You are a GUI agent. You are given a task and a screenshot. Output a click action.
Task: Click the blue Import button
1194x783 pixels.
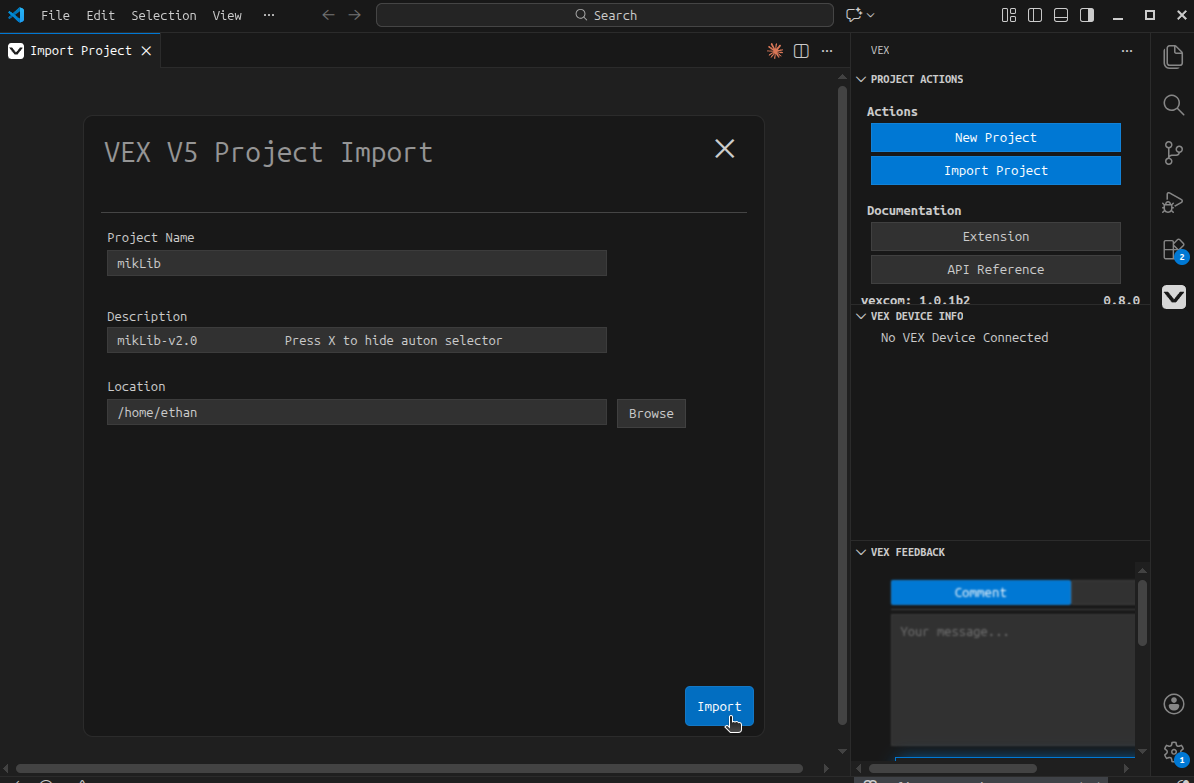pos(719,706)
